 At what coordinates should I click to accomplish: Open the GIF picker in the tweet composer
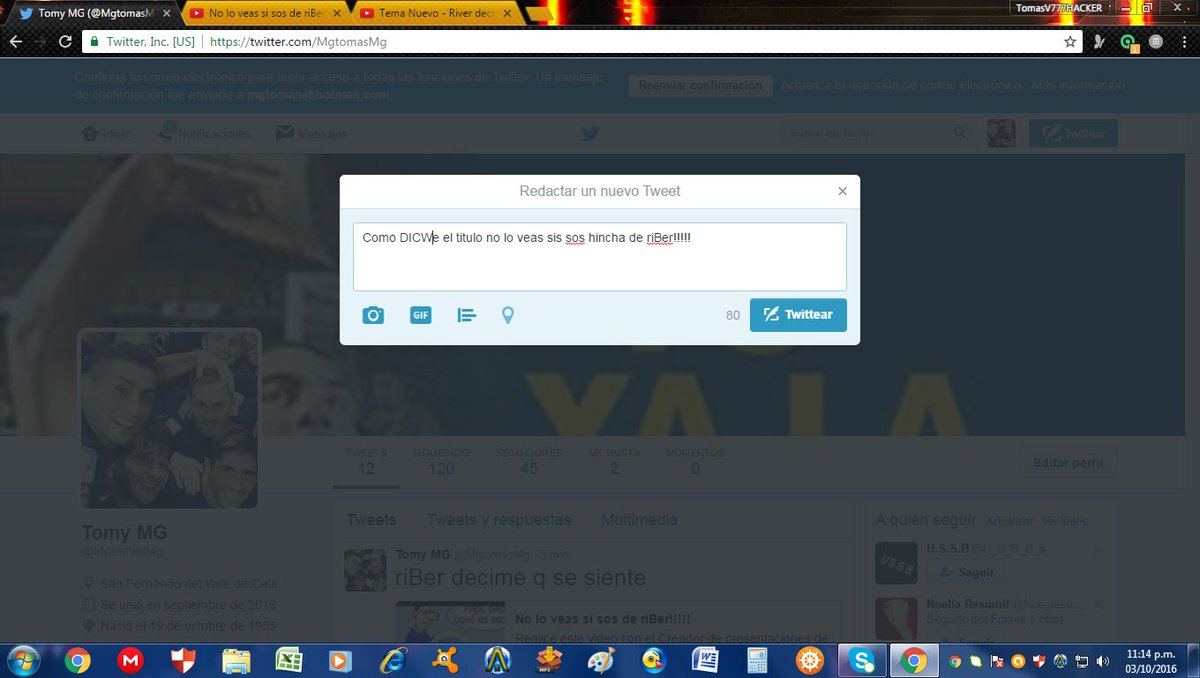pyautogui.click(x=420, y=315)
